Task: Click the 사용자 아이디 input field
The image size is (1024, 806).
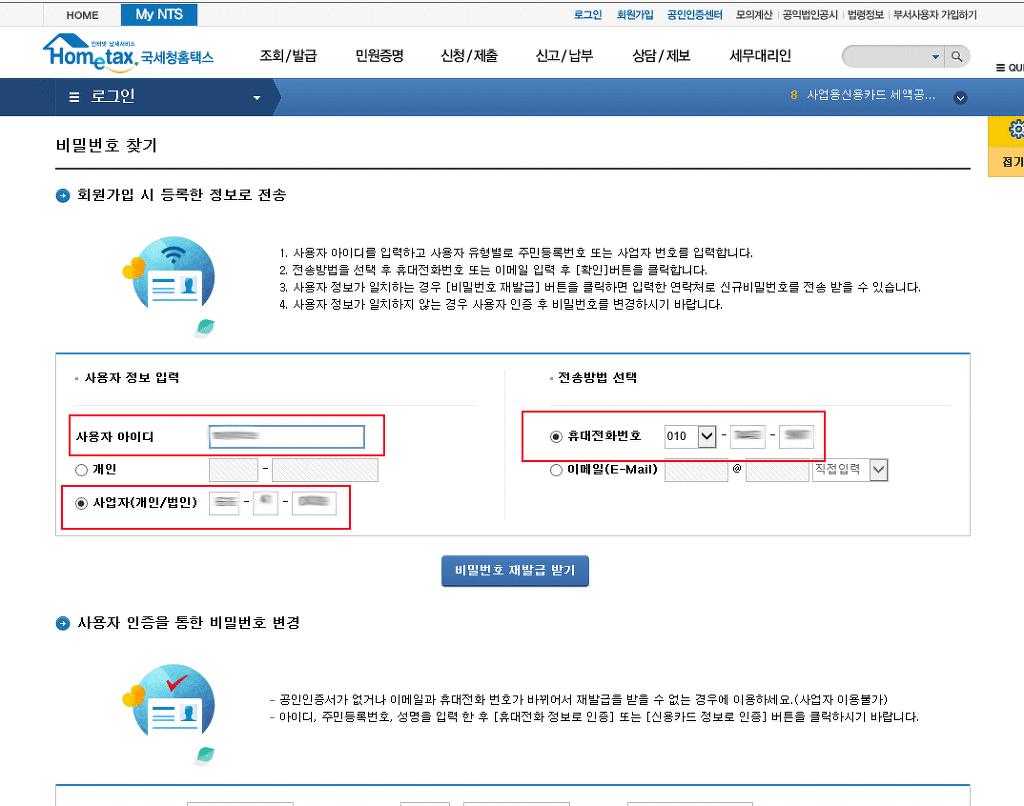Action: click(x=287, y=436)
